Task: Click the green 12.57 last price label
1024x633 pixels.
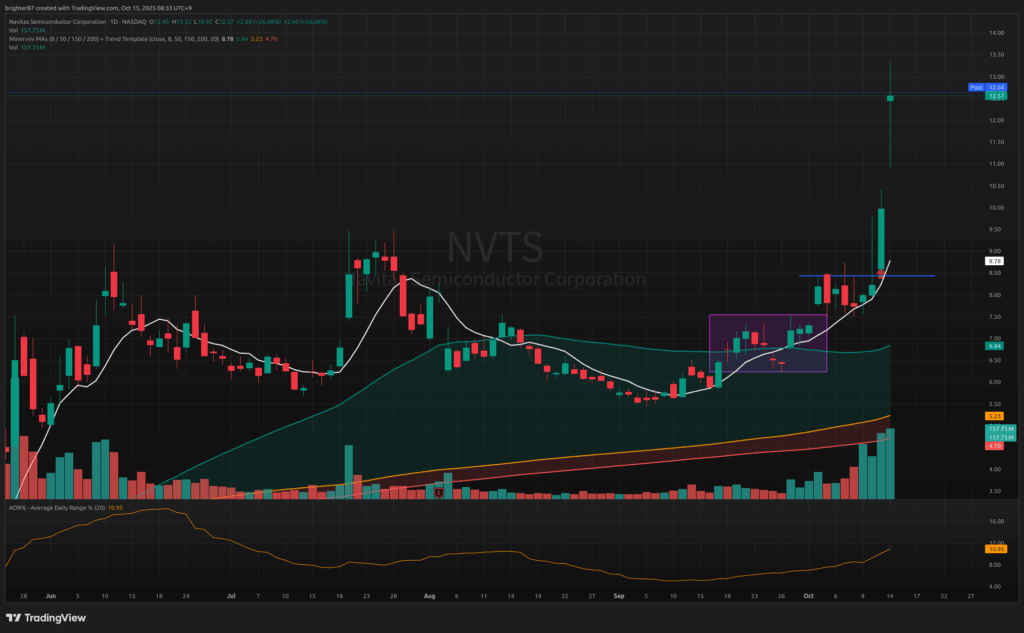Action: point(995,97)
